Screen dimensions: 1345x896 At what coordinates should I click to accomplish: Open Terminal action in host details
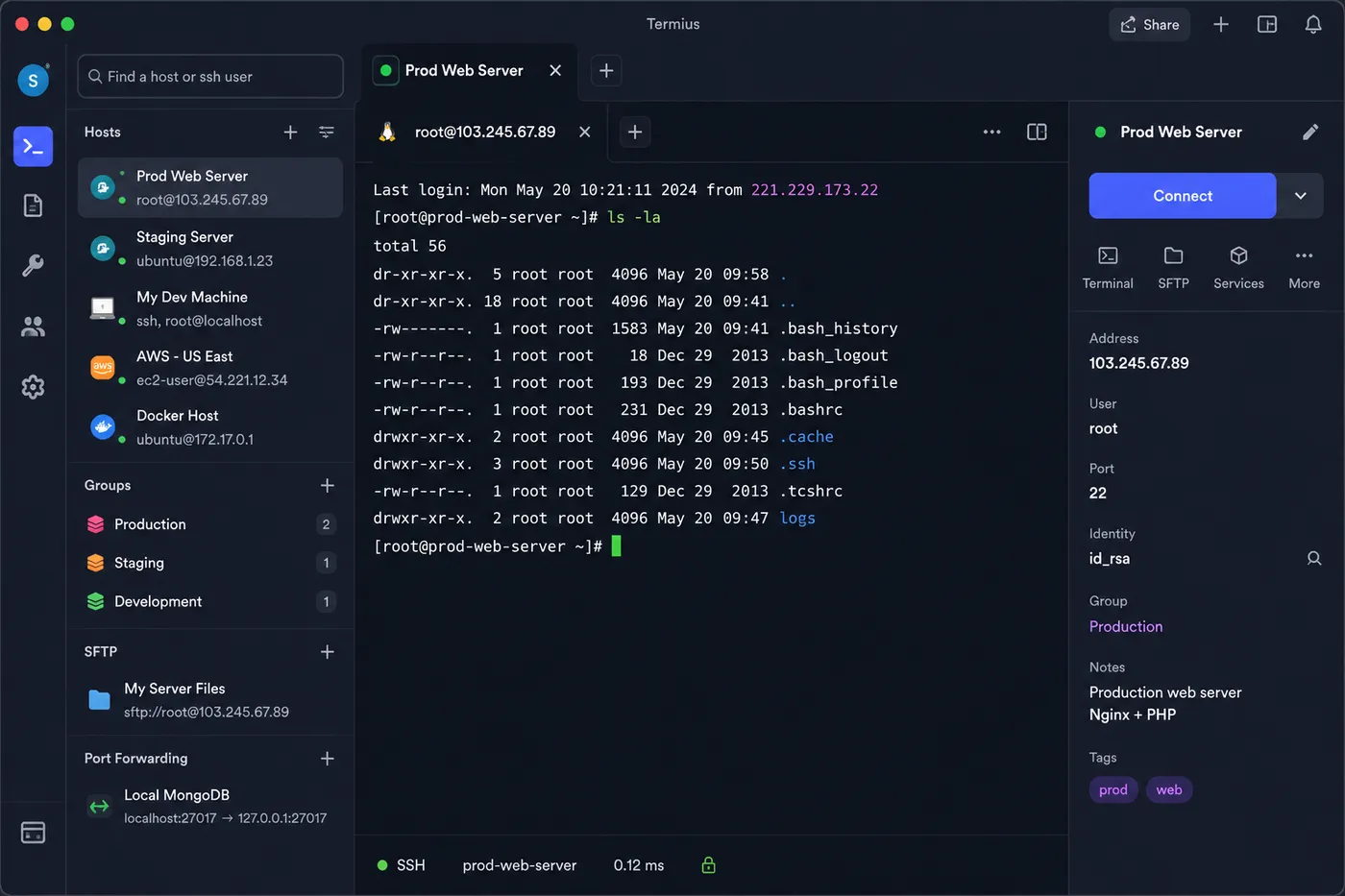pyautogui.click(x=1108, y=267)
